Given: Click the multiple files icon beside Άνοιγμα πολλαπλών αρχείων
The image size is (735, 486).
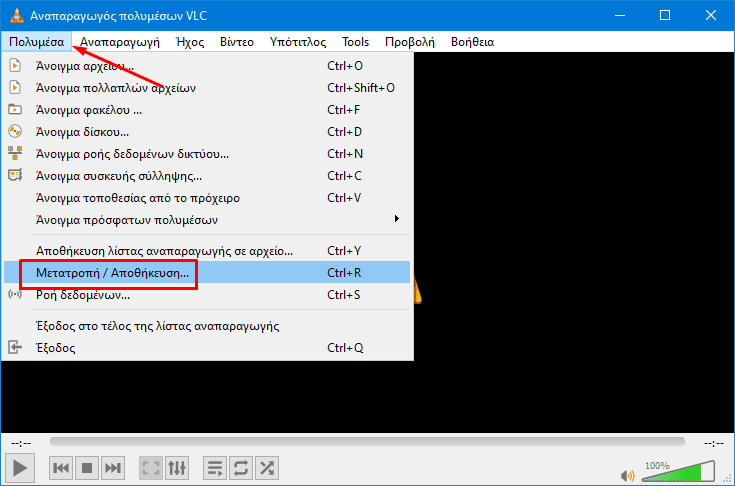Looking at the screenshot, I should tap(15, 87).
